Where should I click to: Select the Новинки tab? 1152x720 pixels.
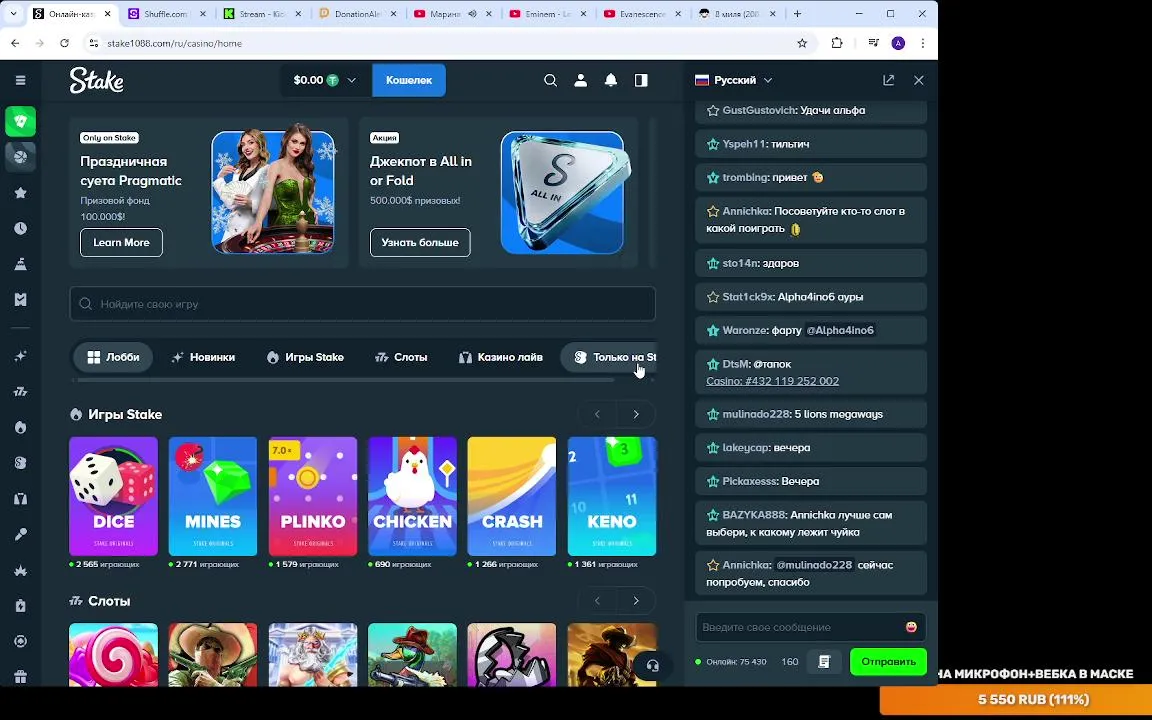pyautogui.click(x=203, y=357)
